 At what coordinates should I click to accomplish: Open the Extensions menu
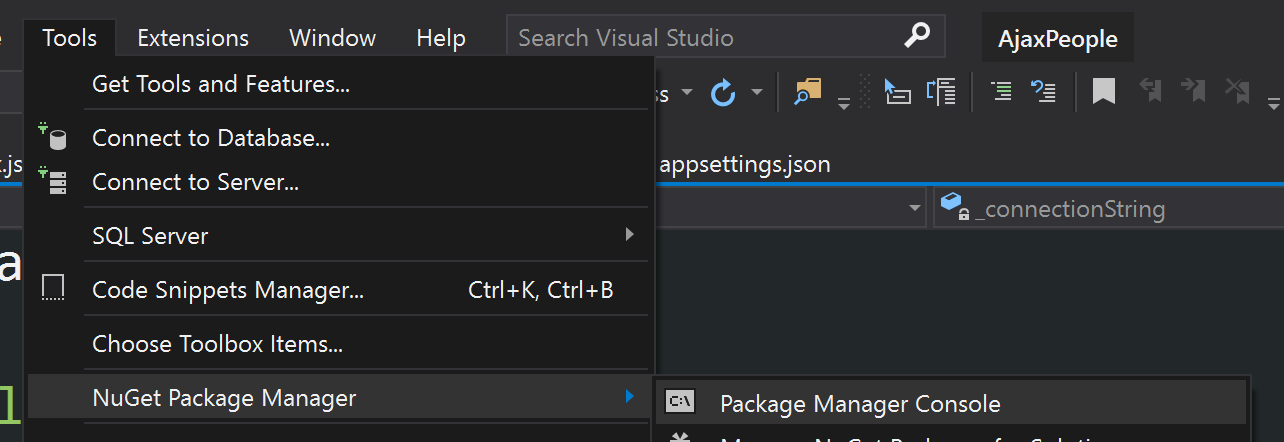click(x=193, y=38)
